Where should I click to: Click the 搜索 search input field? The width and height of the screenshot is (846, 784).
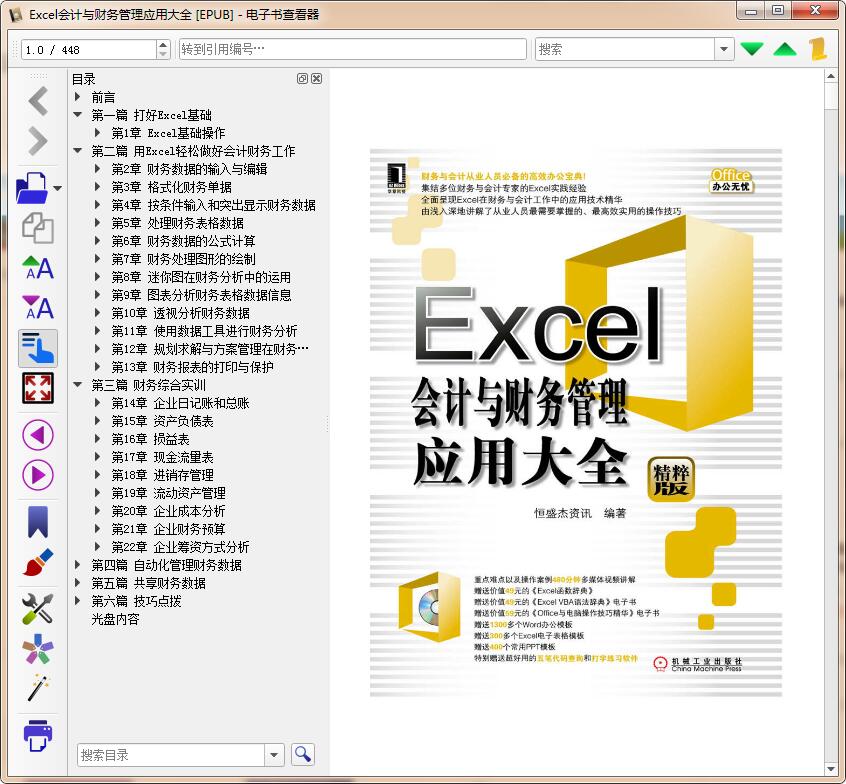[x=625, y=49]
